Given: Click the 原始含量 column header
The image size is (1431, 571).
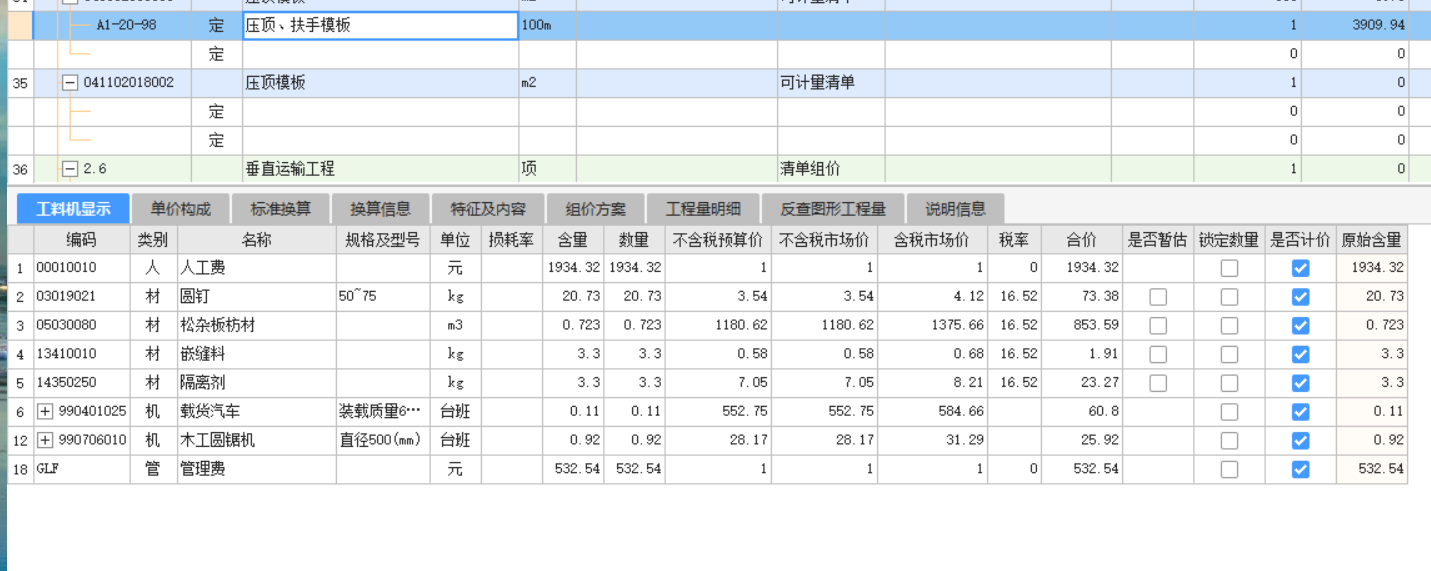Looking at the screenshot, I should pos(1371,240).
